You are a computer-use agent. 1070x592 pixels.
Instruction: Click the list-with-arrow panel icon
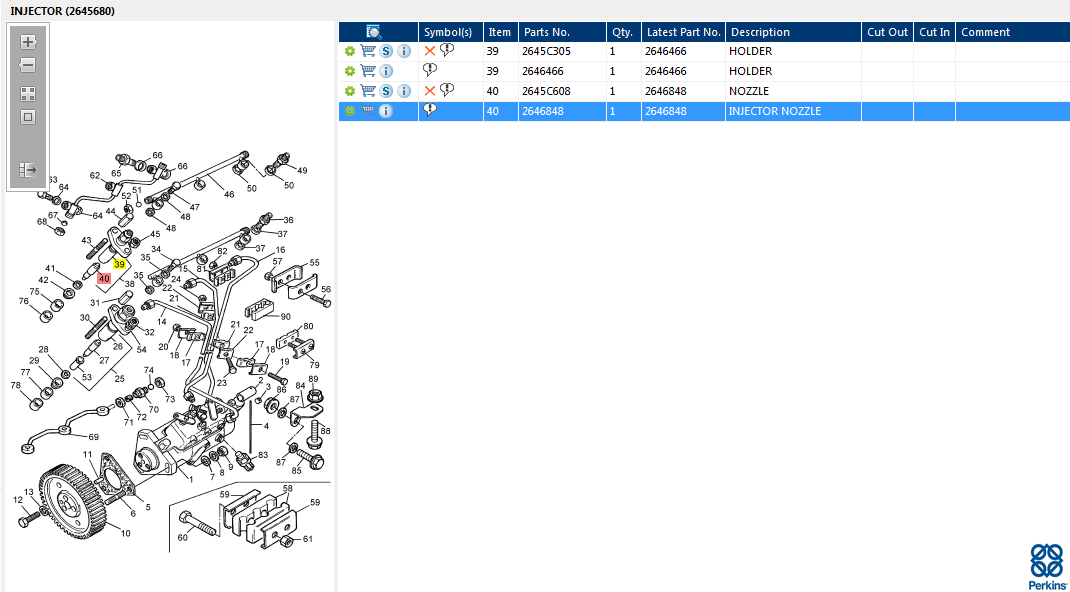pos(28,170)
